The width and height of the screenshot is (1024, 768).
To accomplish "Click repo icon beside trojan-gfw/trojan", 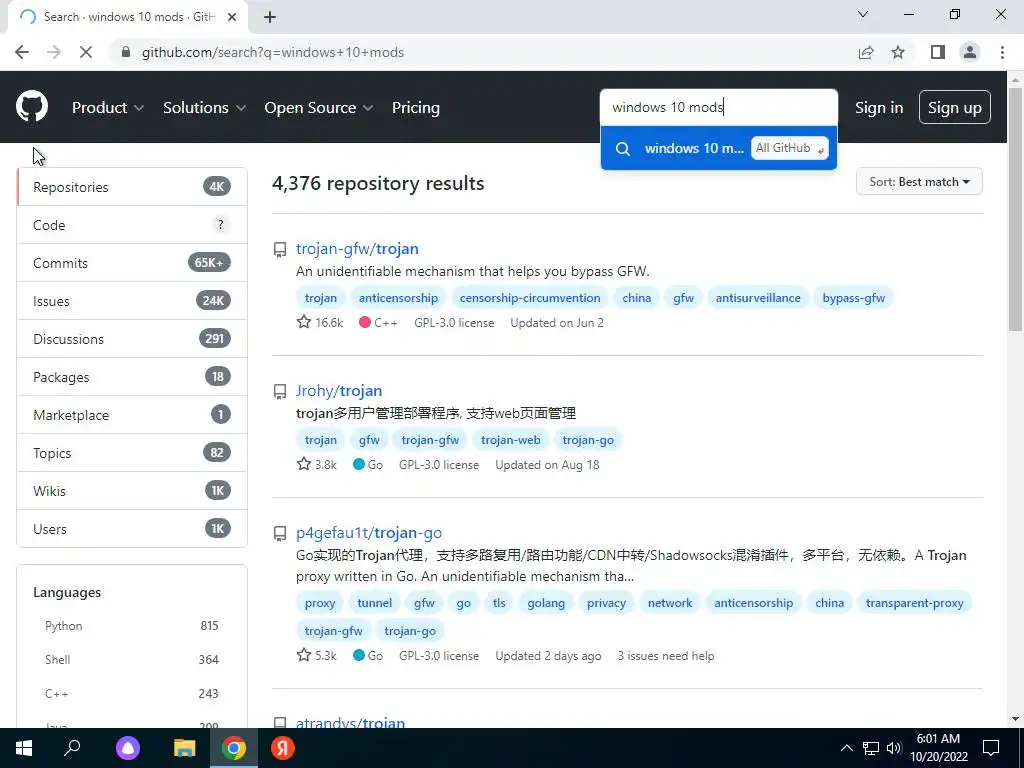I will pyautogui.click(x=280, y=249).
